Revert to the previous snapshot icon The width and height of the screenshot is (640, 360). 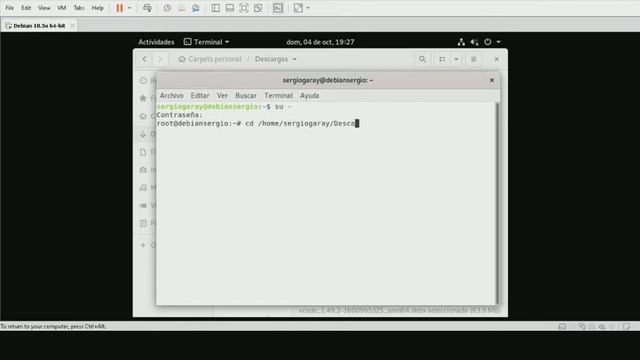[x=182, y=8]
